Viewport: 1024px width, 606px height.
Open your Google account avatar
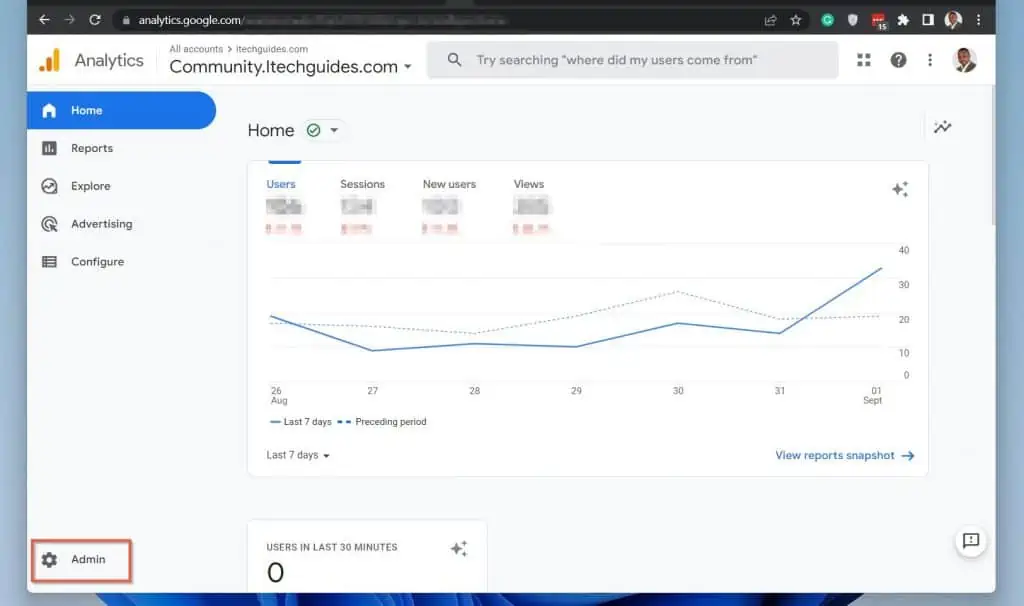point(963,60)
